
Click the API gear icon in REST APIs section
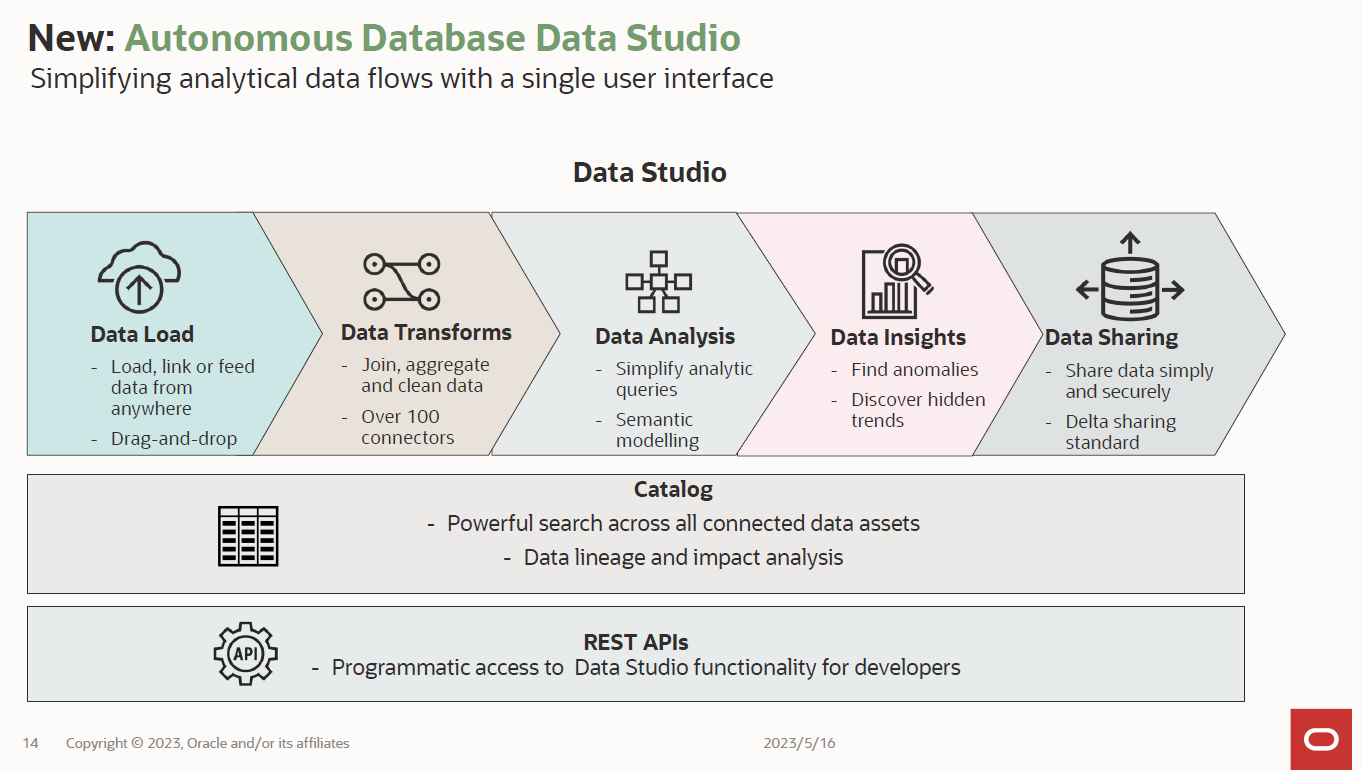pos(245,653)
